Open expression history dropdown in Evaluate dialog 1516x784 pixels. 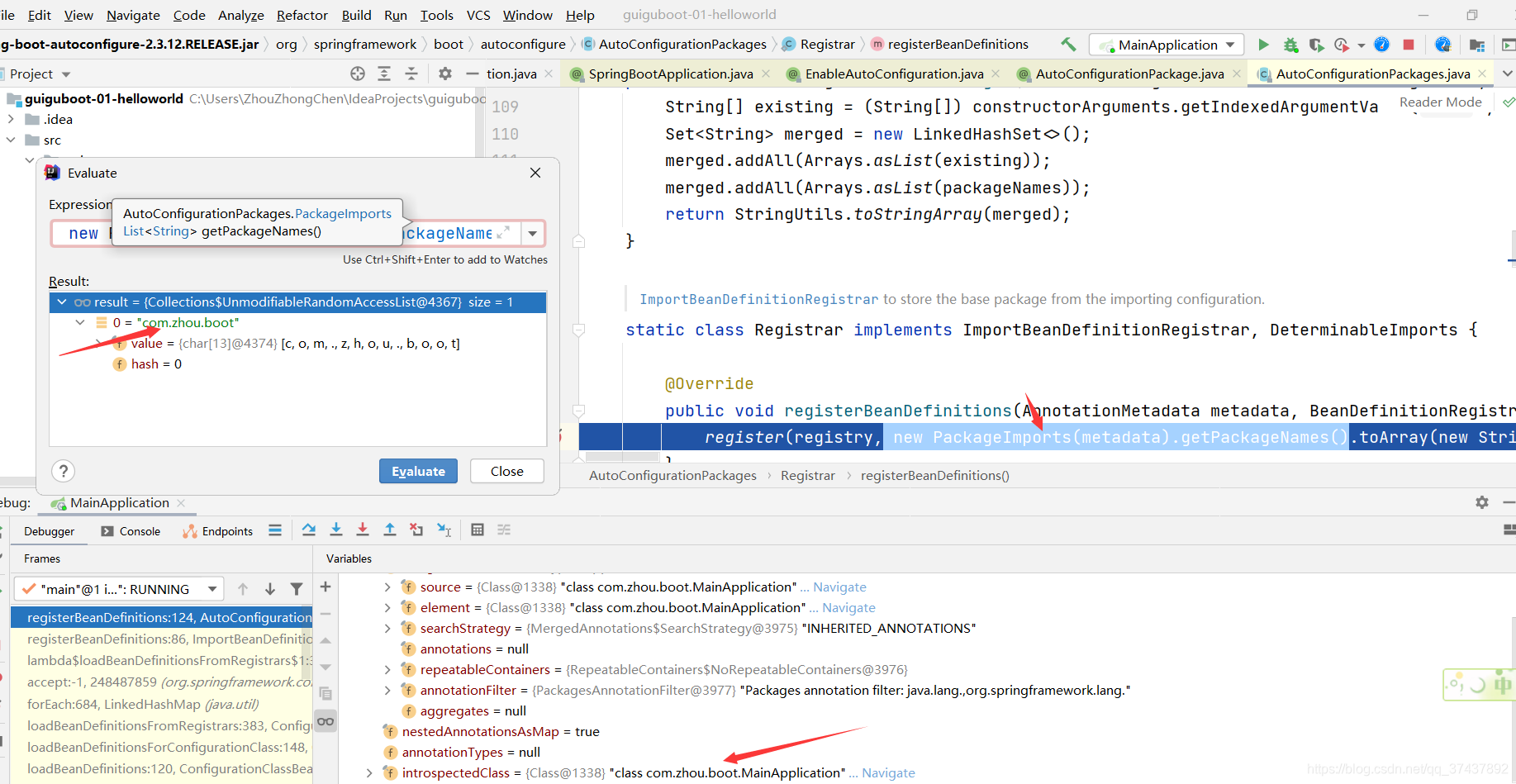tap(533, 234)
